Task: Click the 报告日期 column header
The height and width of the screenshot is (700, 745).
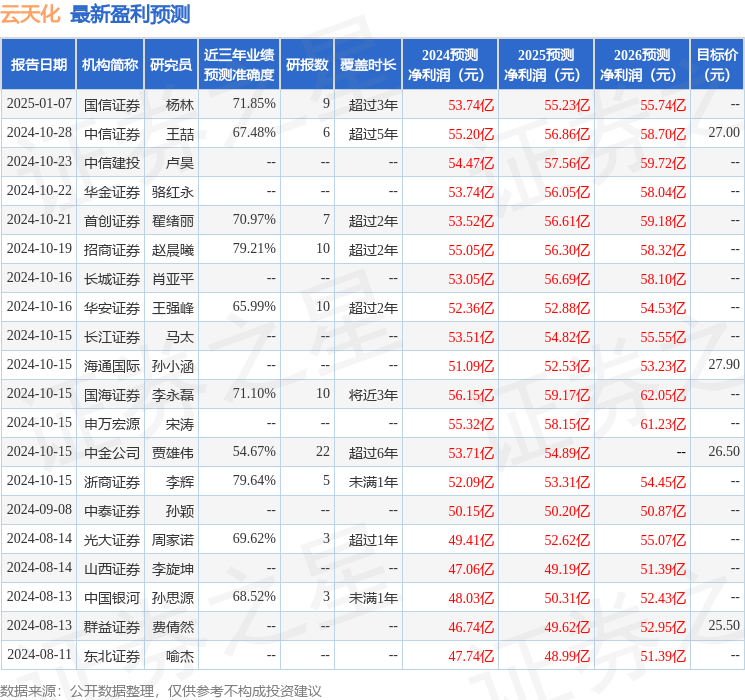Action: pos(38,65)
